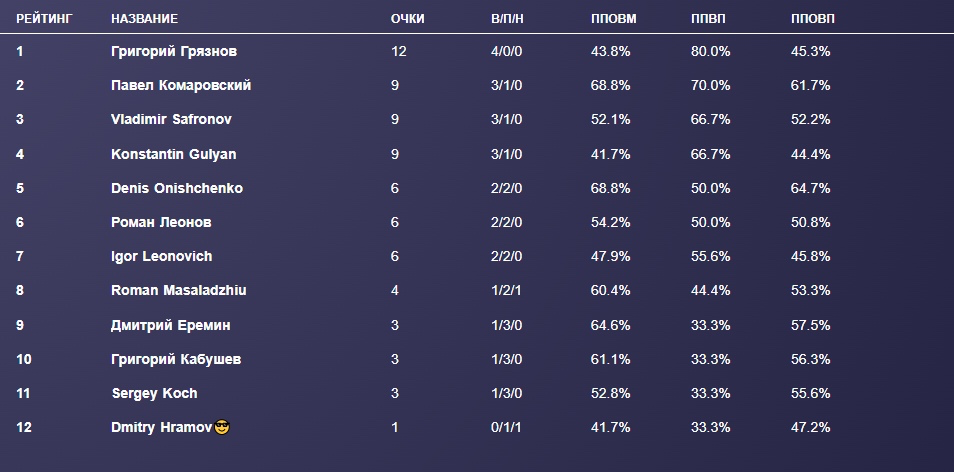This screenshot has width=954, height=472.
Task: Click on Konstantin Gulyan's name
Action: click(174, 154)
